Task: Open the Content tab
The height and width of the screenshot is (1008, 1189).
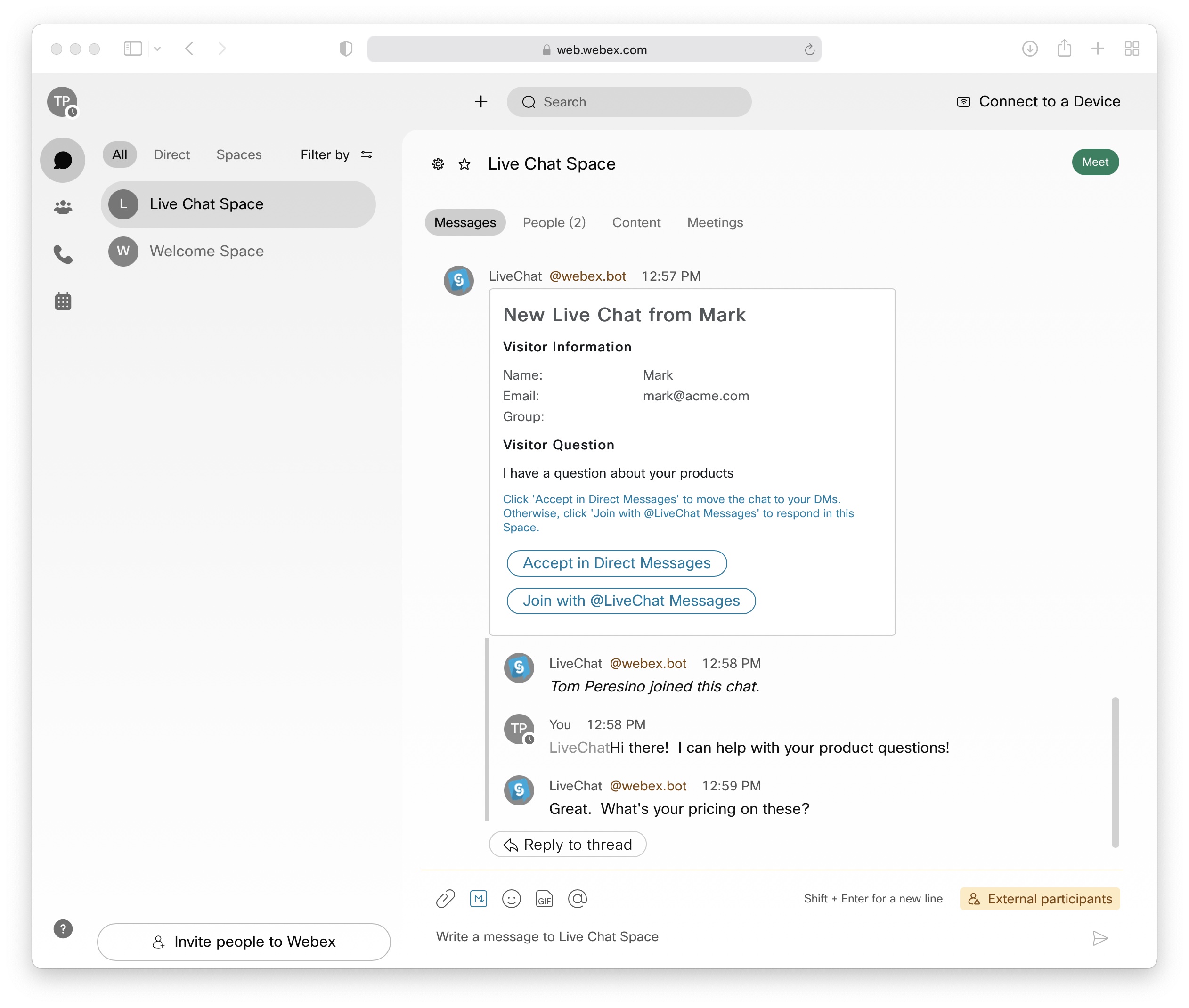Action: pyautogui.click(x=636, y=222)
